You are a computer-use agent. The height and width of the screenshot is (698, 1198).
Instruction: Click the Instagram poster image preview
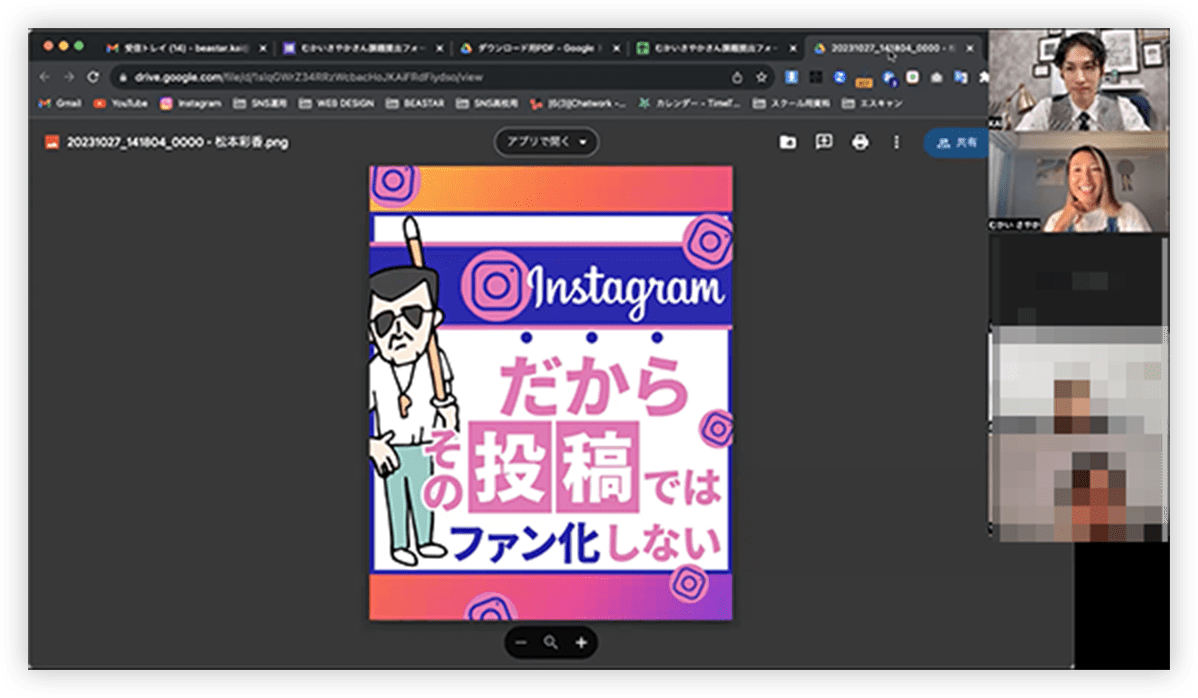[550, 392]
